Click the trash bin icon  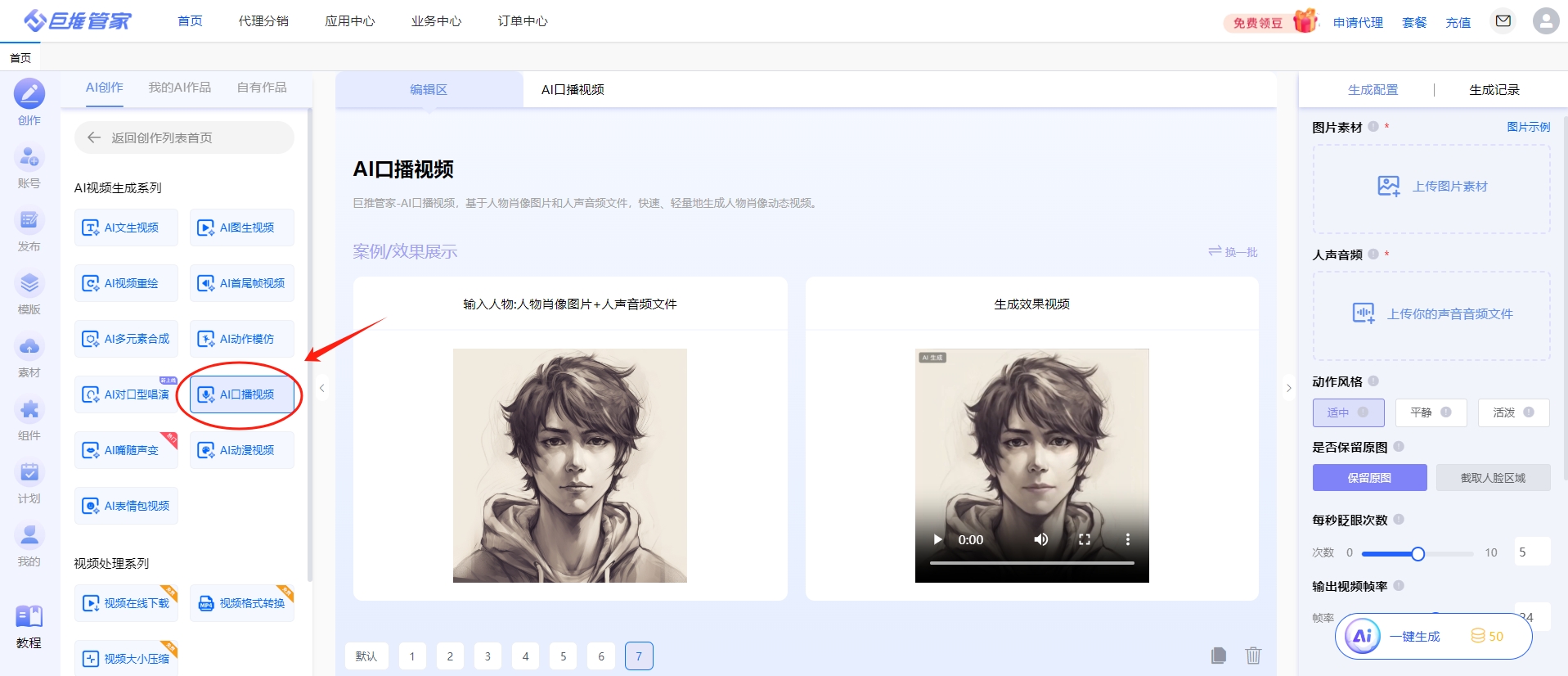pyautogui.click(x=1253, y=655)
